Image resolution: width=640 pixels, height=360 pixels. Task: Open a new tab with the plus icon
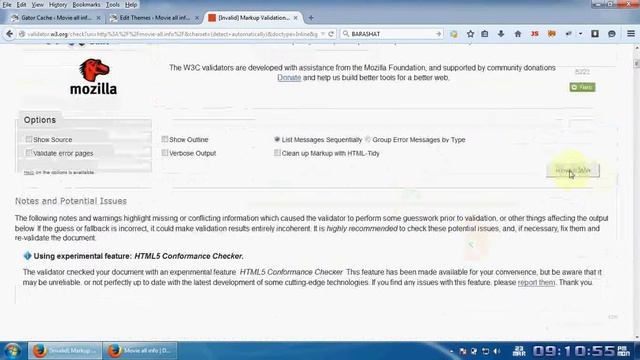(311, 18)
